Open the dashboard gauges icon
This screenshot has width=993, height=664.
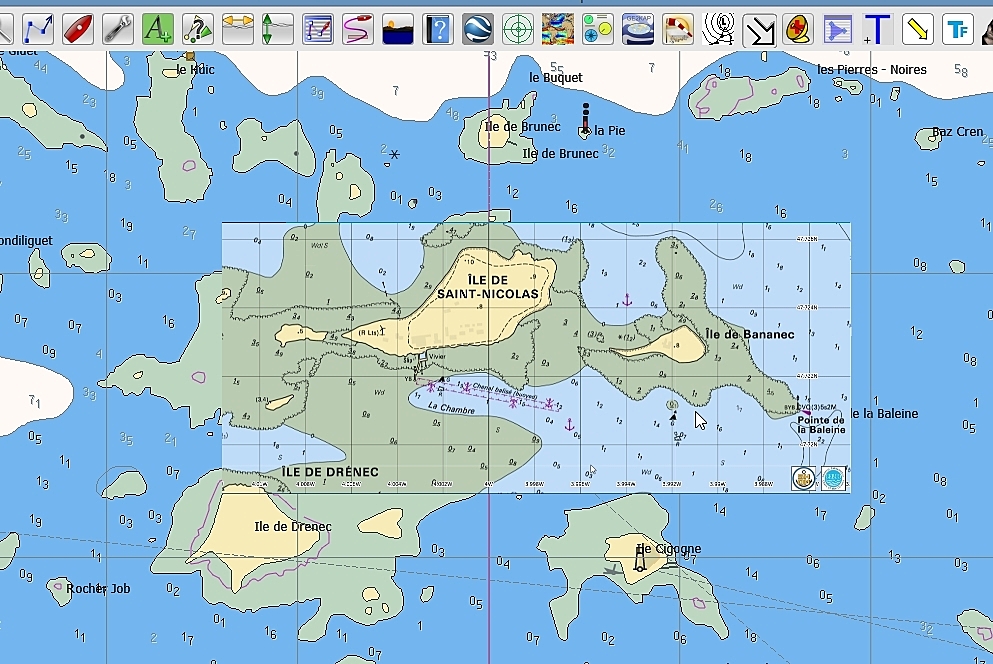598,29
